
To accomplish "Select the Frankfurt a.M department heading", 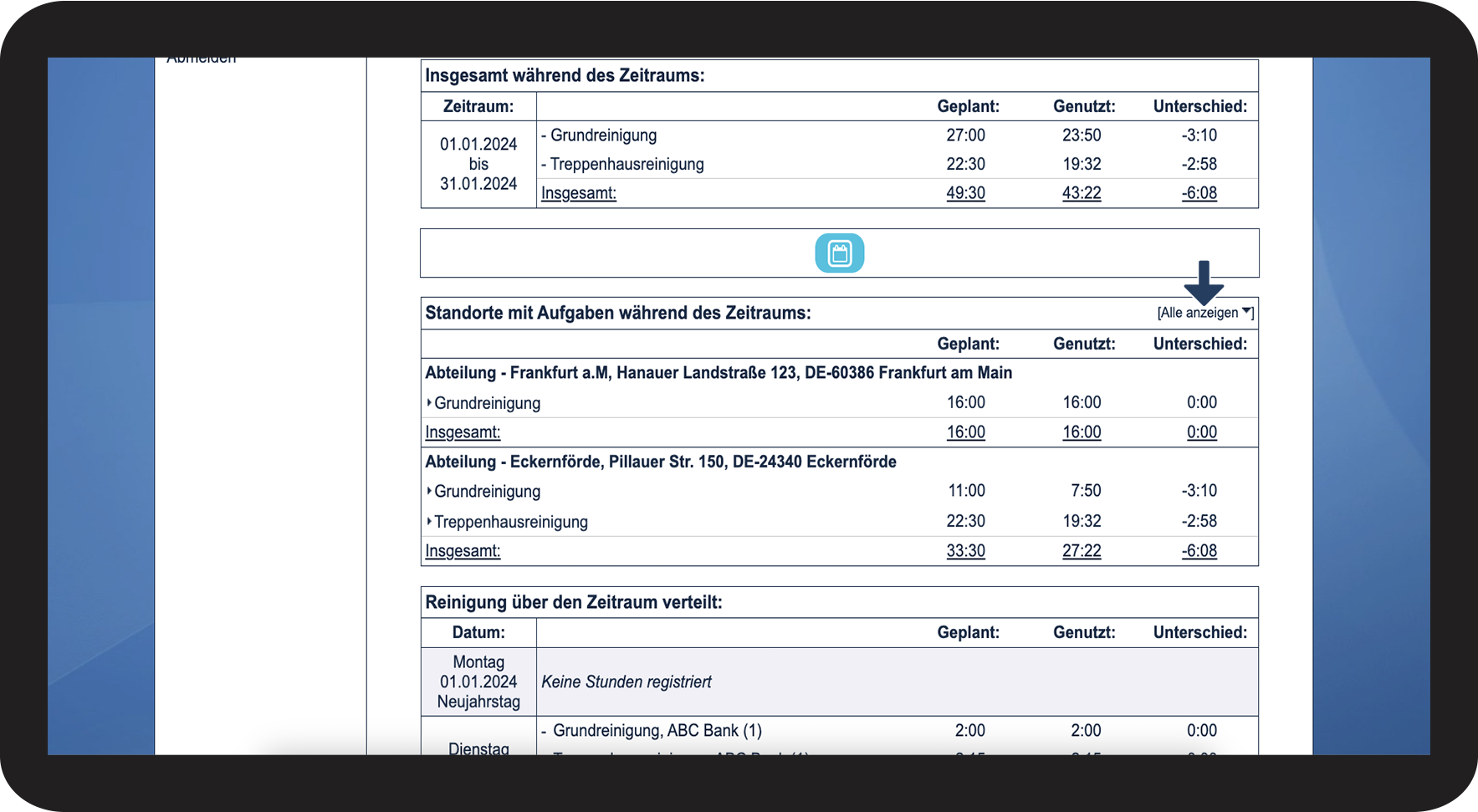I will (718, 373).
